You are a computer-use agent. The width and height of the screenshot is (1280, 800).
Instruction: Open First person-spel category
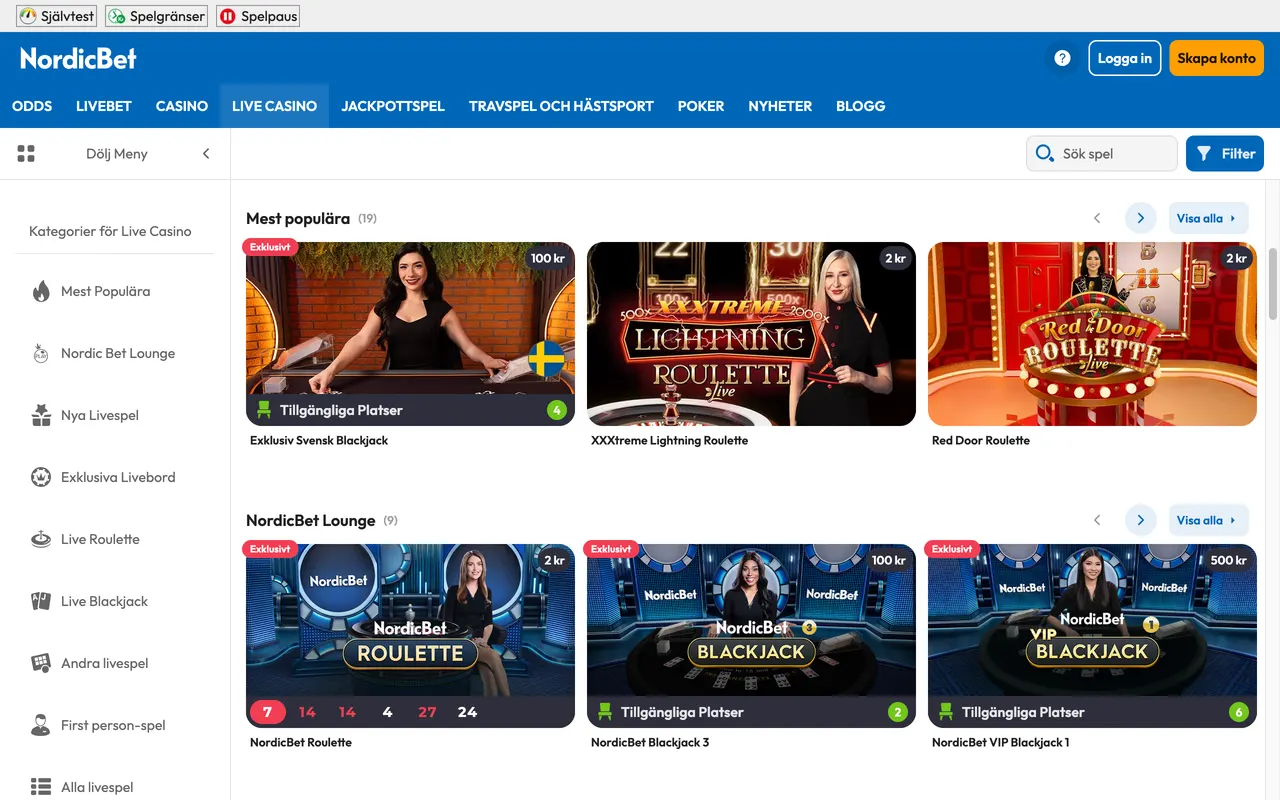(x=113, y=725)
